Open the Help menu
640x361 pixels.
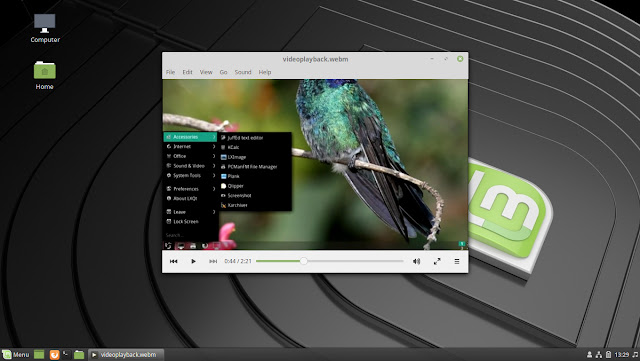pos(264,72)
